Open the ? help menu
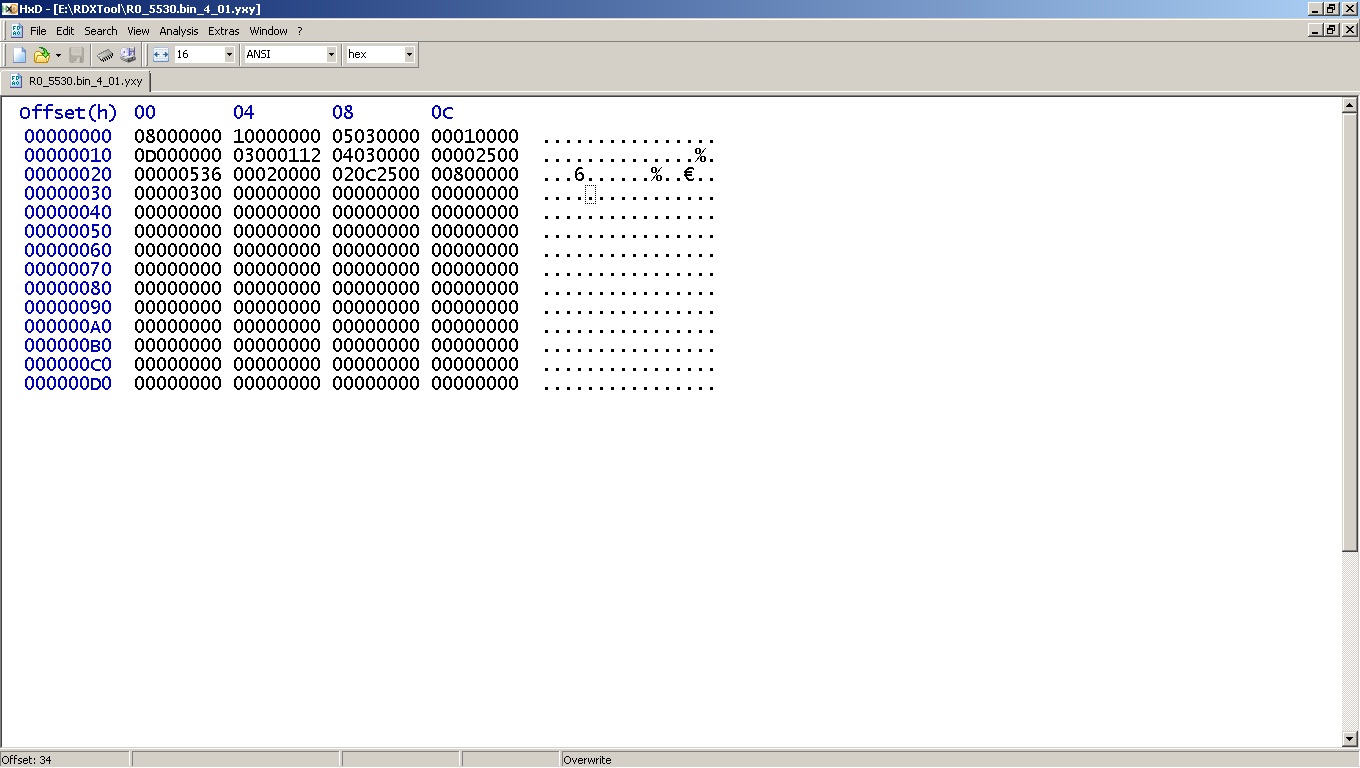This screenshot has height=768, width=1360. point(300,31)
